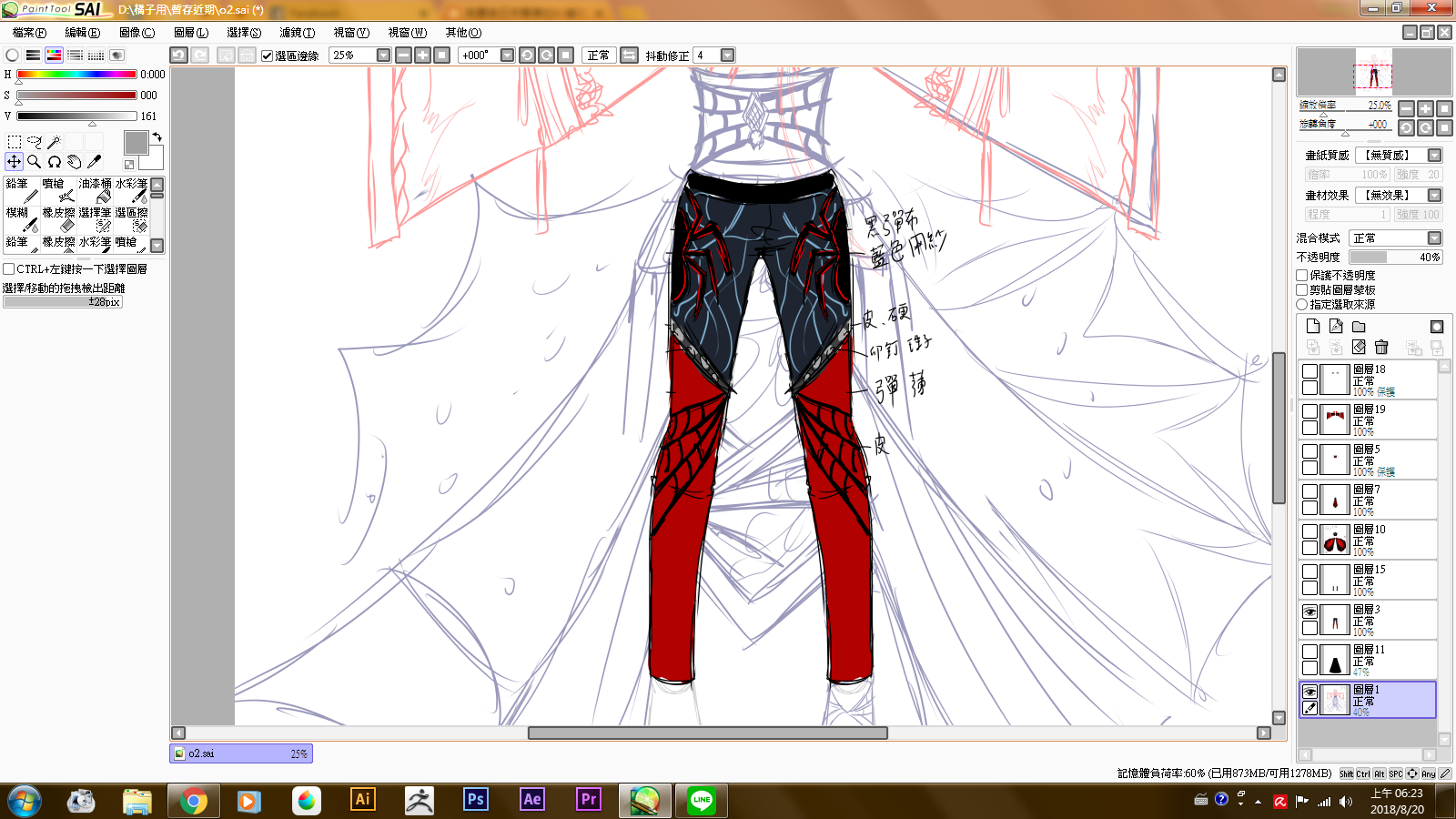Open the 其他(O) others menu

(x=463, y=33)
